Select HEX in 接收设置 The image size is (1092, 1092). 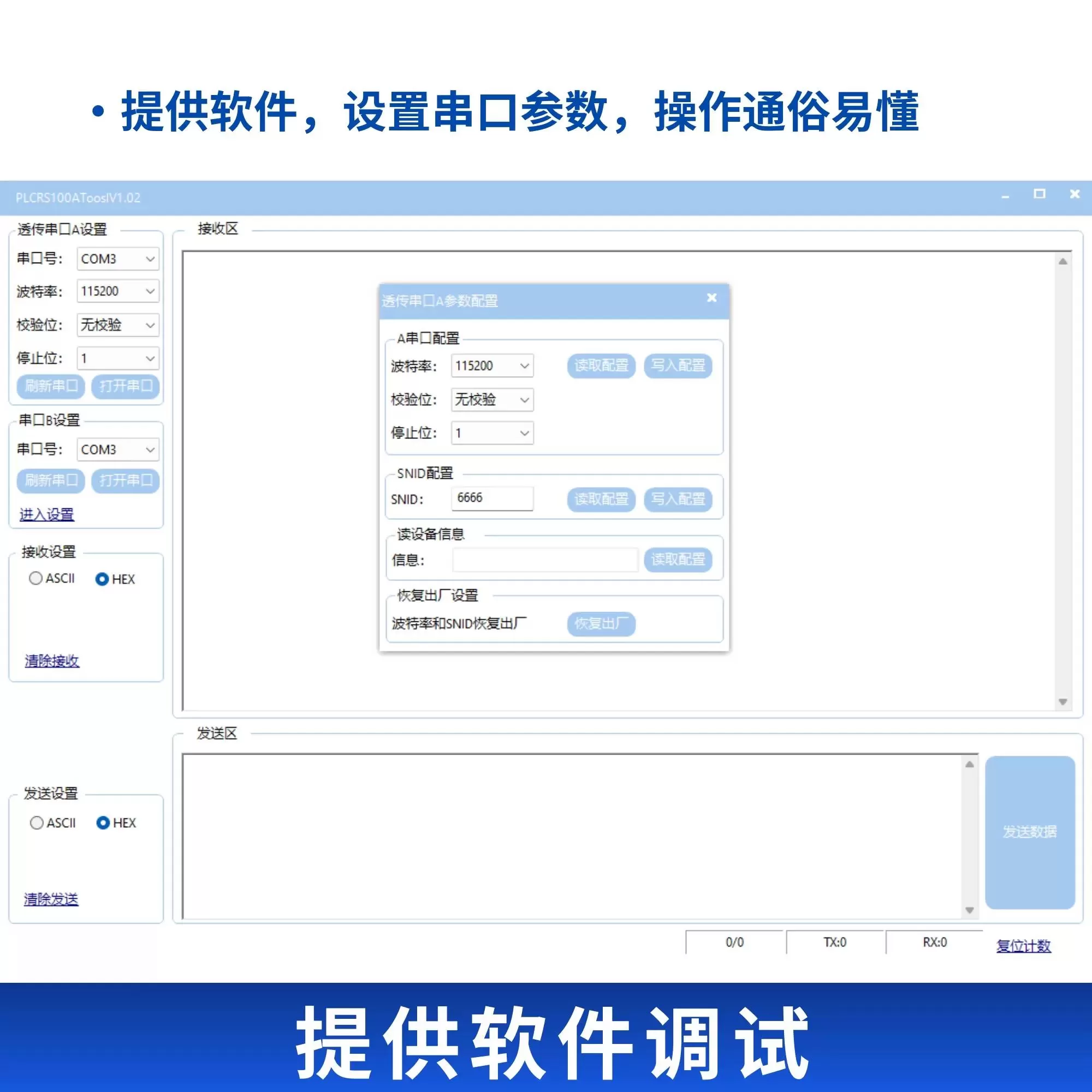coord(115,579)
